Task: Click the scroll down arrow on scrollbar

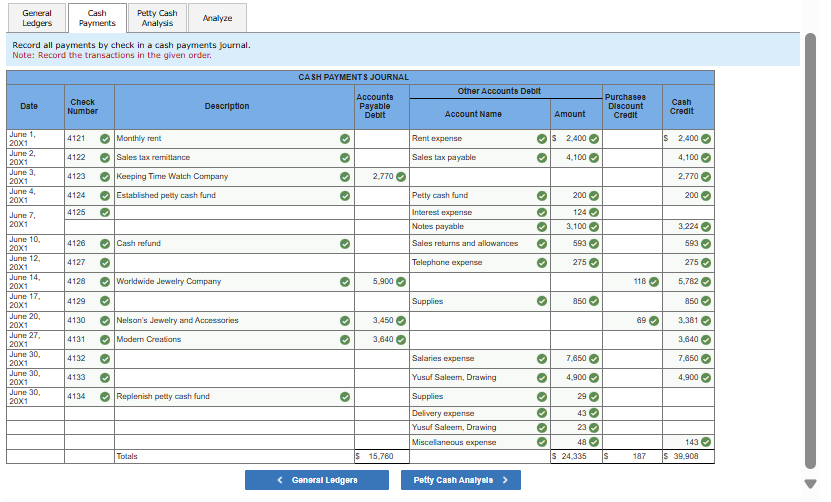Action: click(810, 484)
